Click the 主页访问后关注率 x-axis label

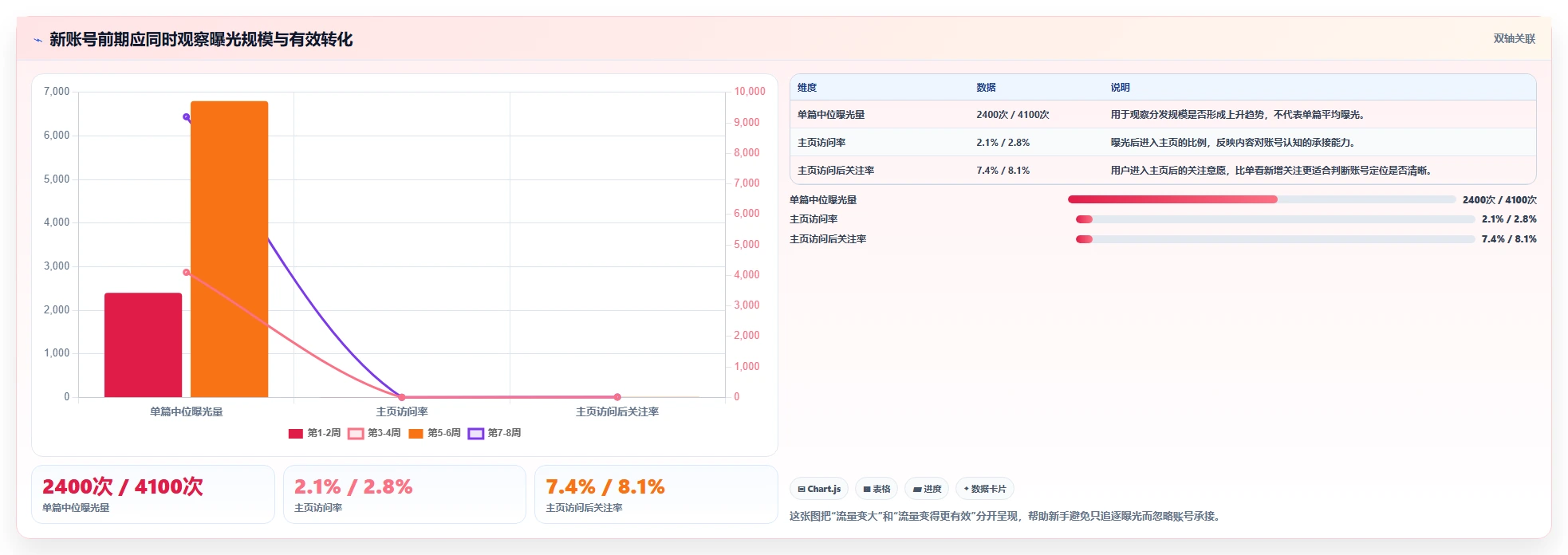pos(617,412)
